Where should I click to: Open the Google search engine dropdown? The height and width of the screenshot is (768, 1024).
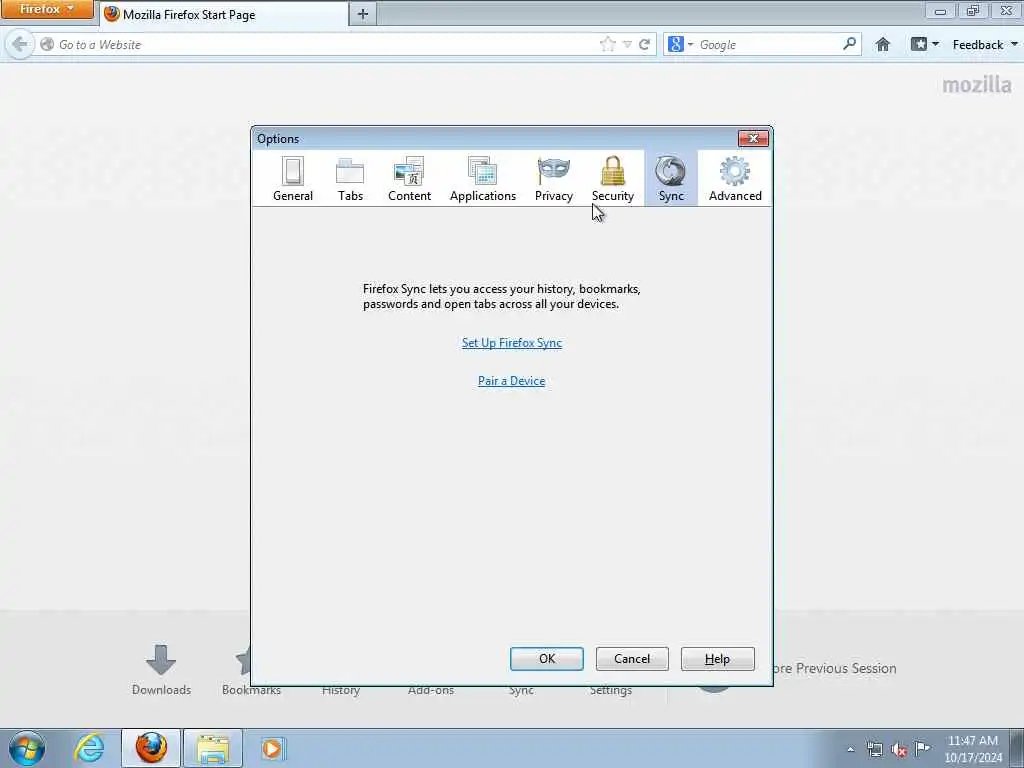pos(680,44)
